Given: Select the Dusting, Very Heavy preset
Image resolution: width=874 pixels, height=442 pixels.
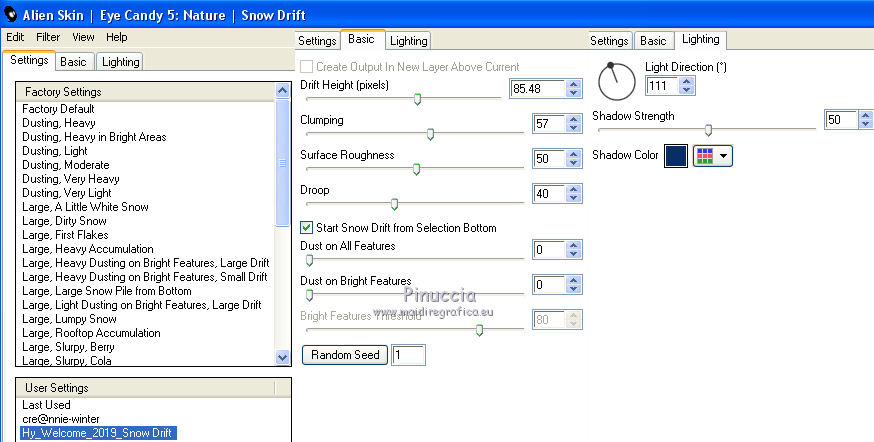Looking at the screenshot, I should 71,178.
